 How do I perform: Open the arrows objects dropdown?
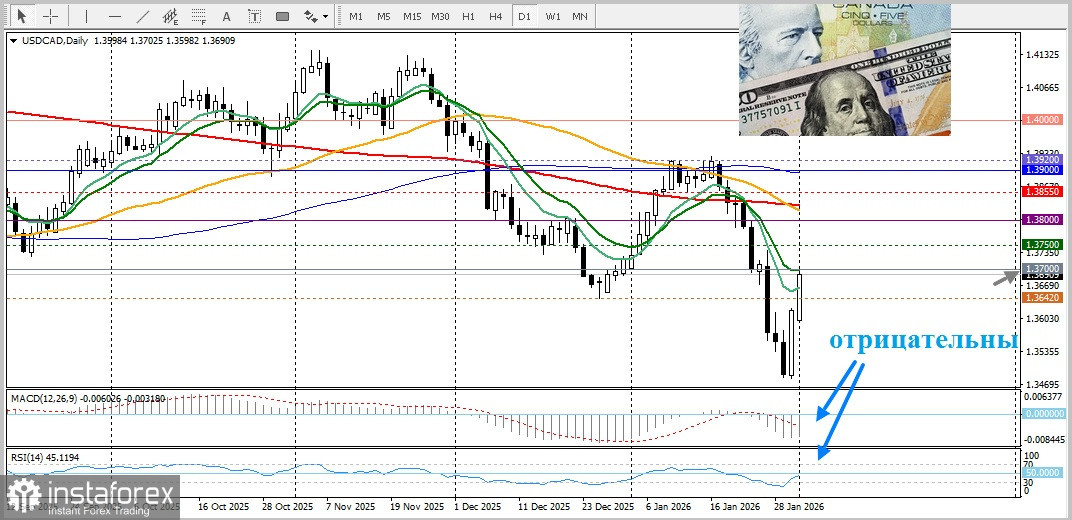point(316,16)
